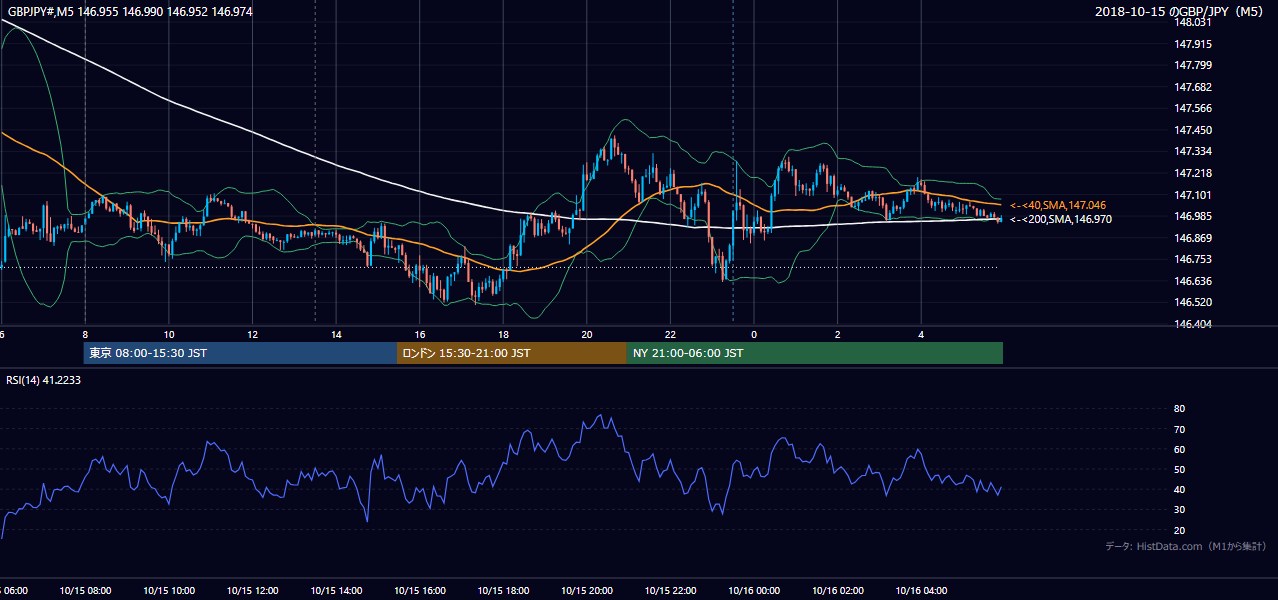Viewport: 1278px width, 600px height.
Task: Click the hour 14 tick on price chart axis
Action: [x=336, y=334]
